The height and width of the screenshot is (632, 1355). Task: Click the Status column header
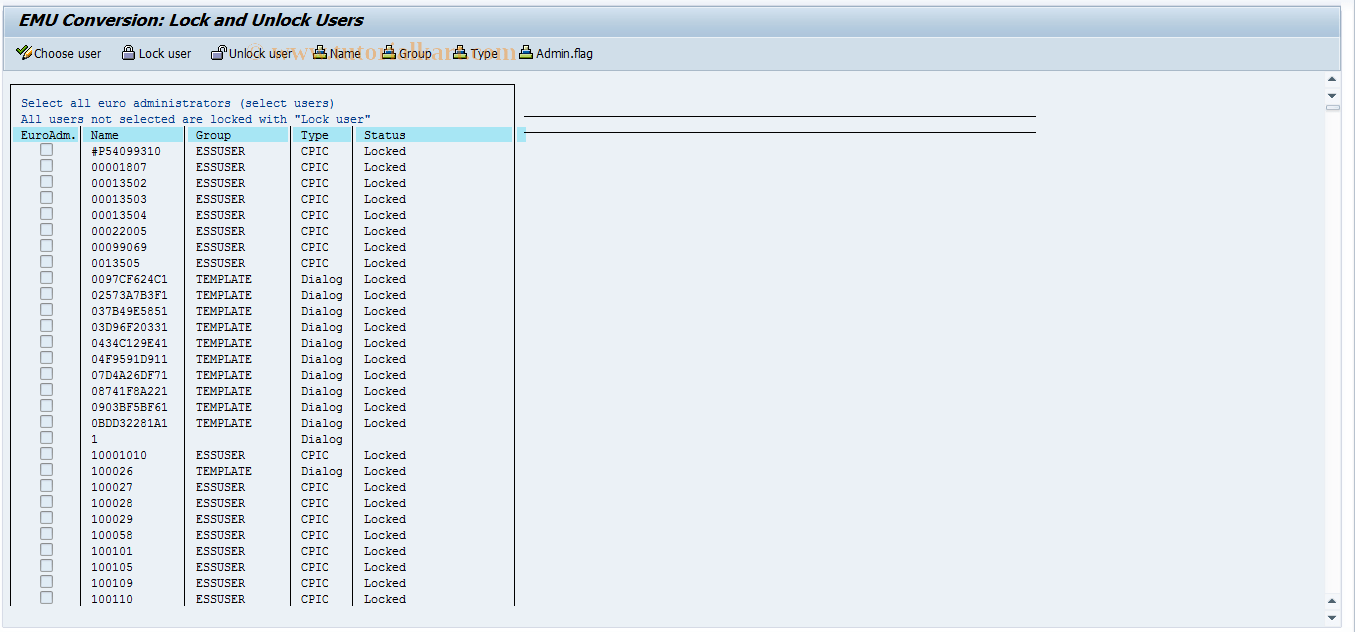coord(385,135)
